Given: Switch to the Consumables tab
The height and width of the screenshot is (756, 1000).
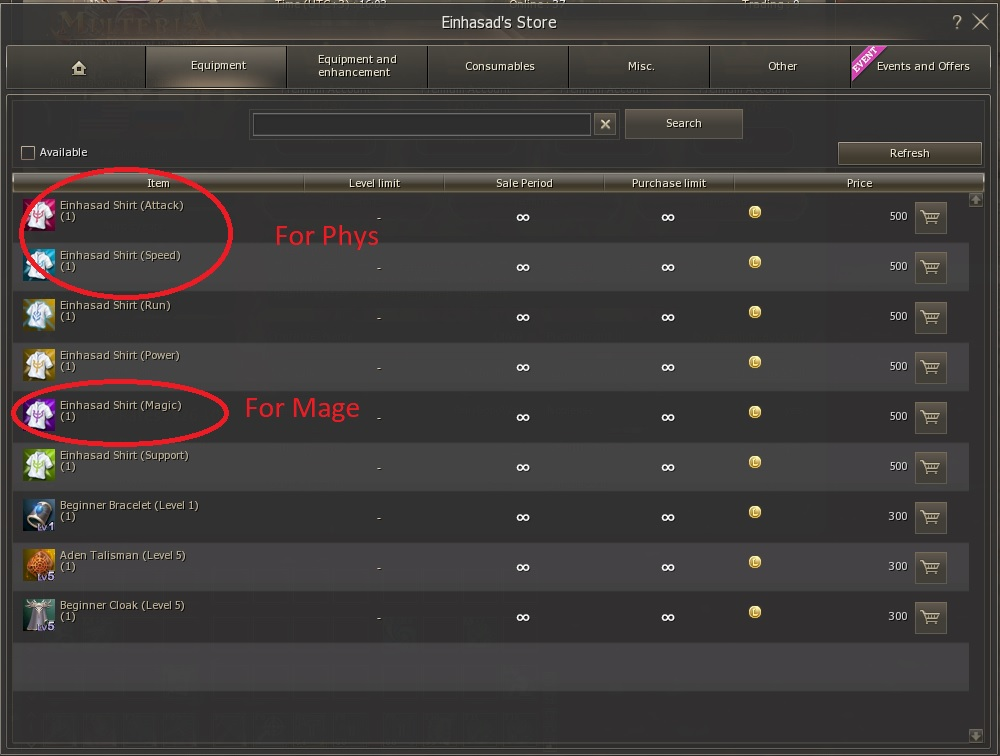Looking at the screenshot, I should (x=499, y=66).
